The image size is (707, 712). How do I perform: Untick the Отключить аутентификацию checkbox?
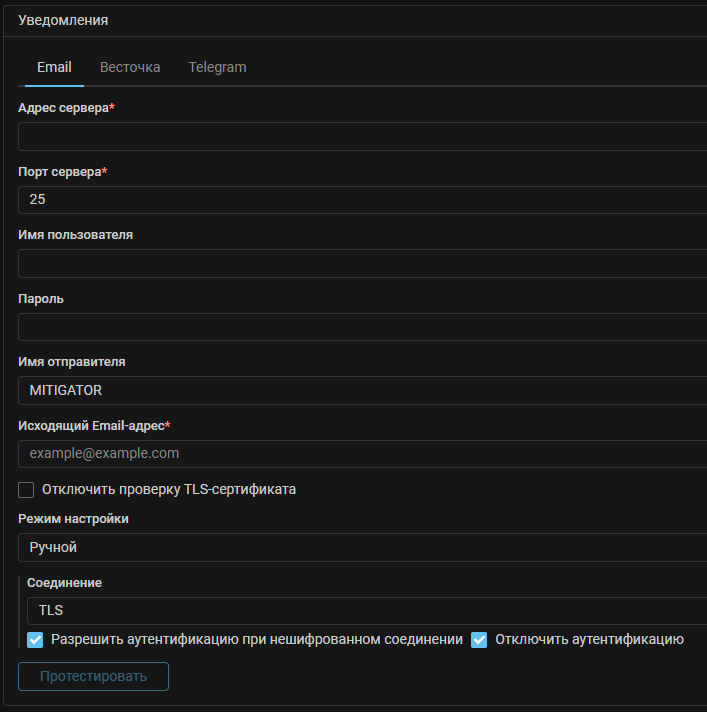point(479,639)
